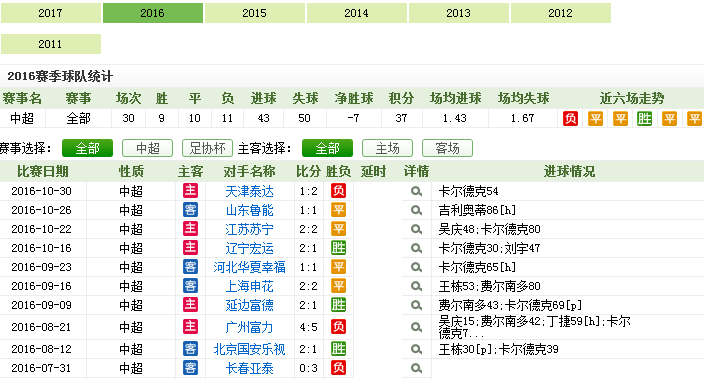Switch to the 2014 season tab
The height and width of the screenshot is (379, 704).
(356, 13)
